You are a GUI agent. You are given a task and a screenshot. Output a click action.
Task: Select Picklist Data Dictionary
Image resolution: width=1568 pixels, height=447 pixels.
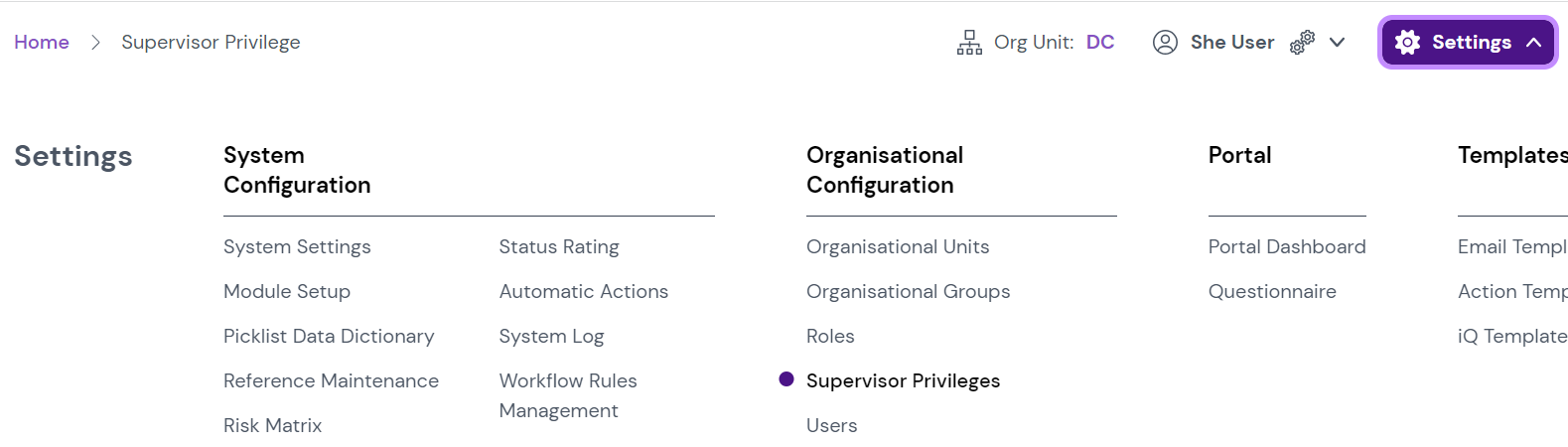[329, 336]
